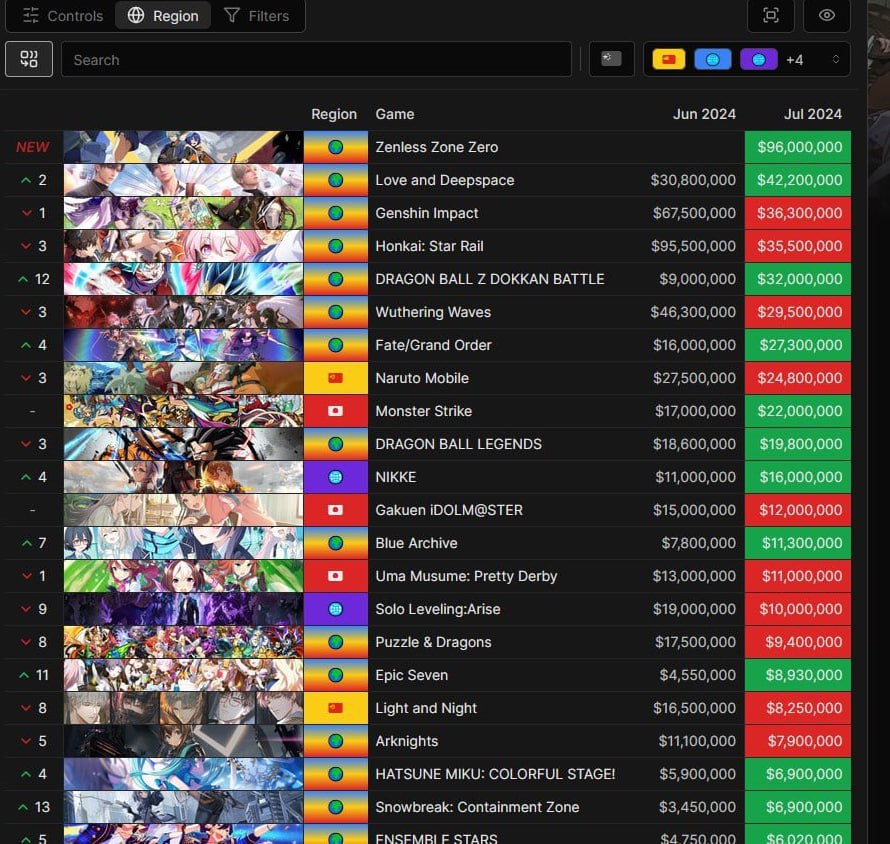Focus the Search input field
890x844 pixels.
point(316,59)
